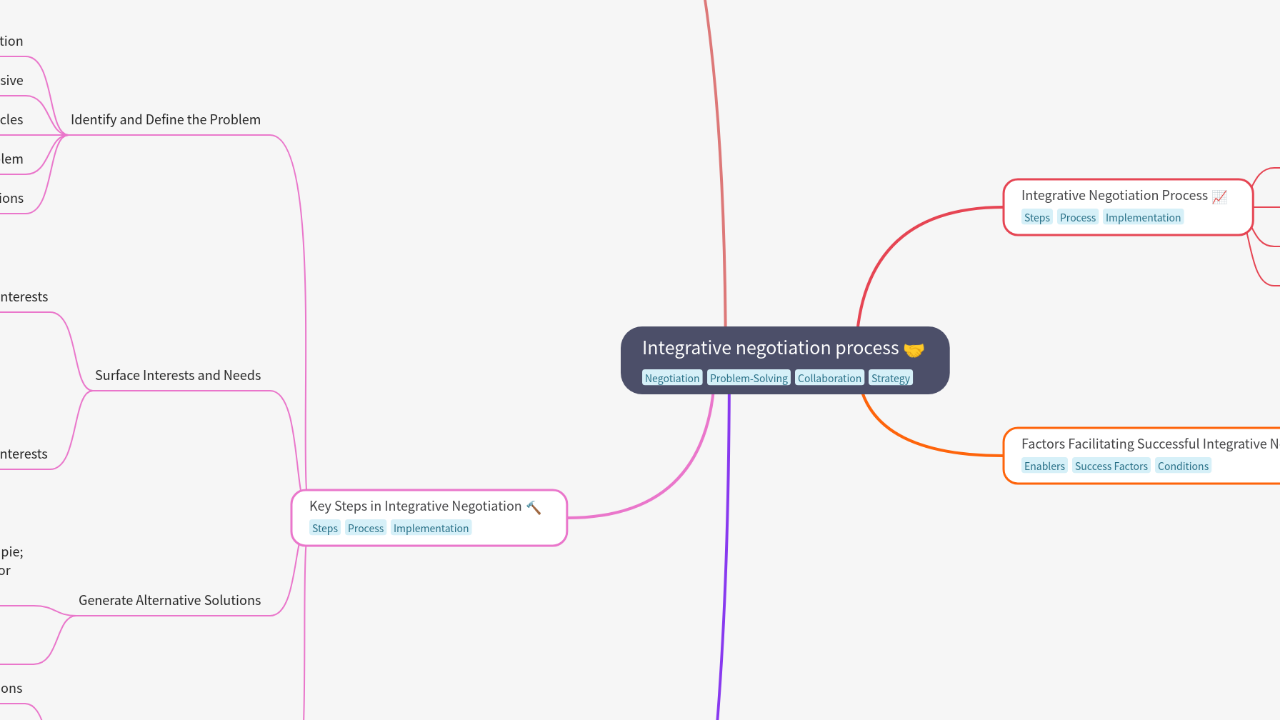Select Generate Alternative Solutions branch
Viewport: 1280px width, 720px height.
[170, 600]
